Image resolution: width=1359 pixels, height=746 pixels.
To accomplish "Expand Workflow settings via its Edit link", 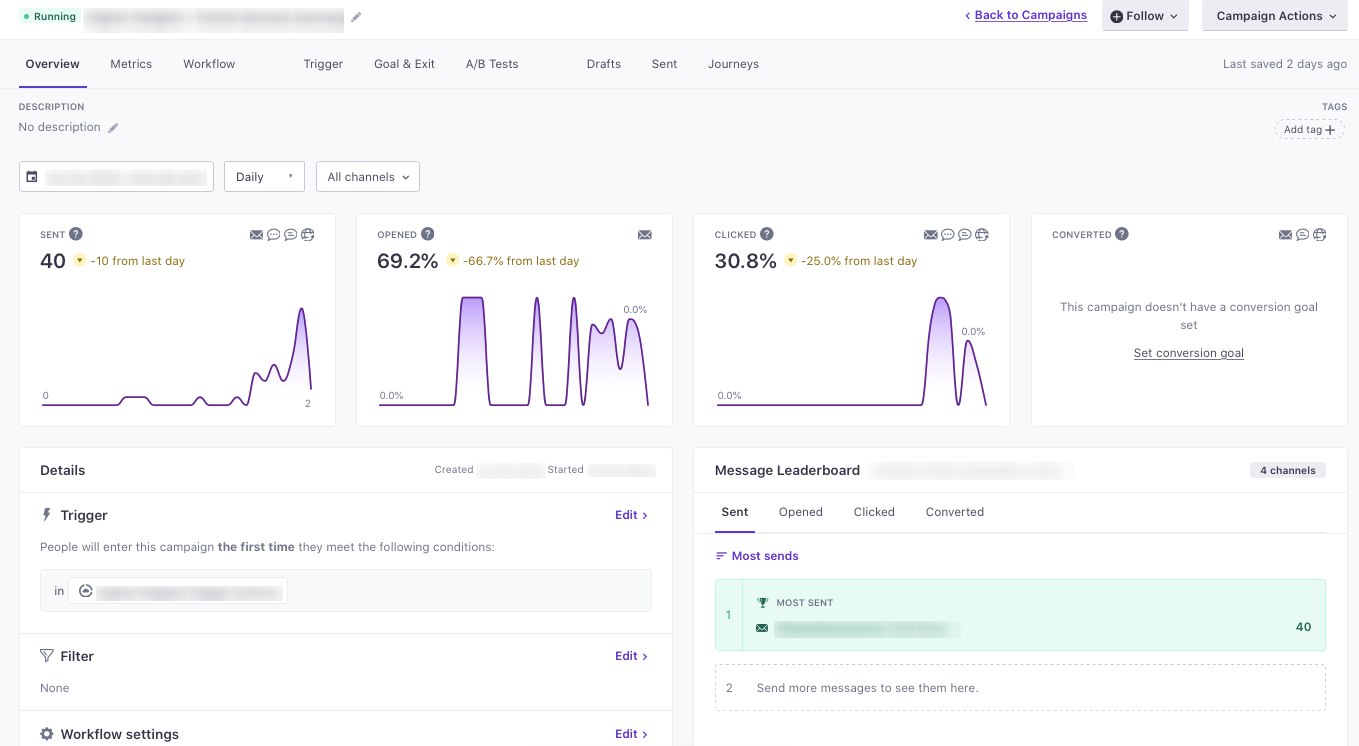I will coord(631,734).
